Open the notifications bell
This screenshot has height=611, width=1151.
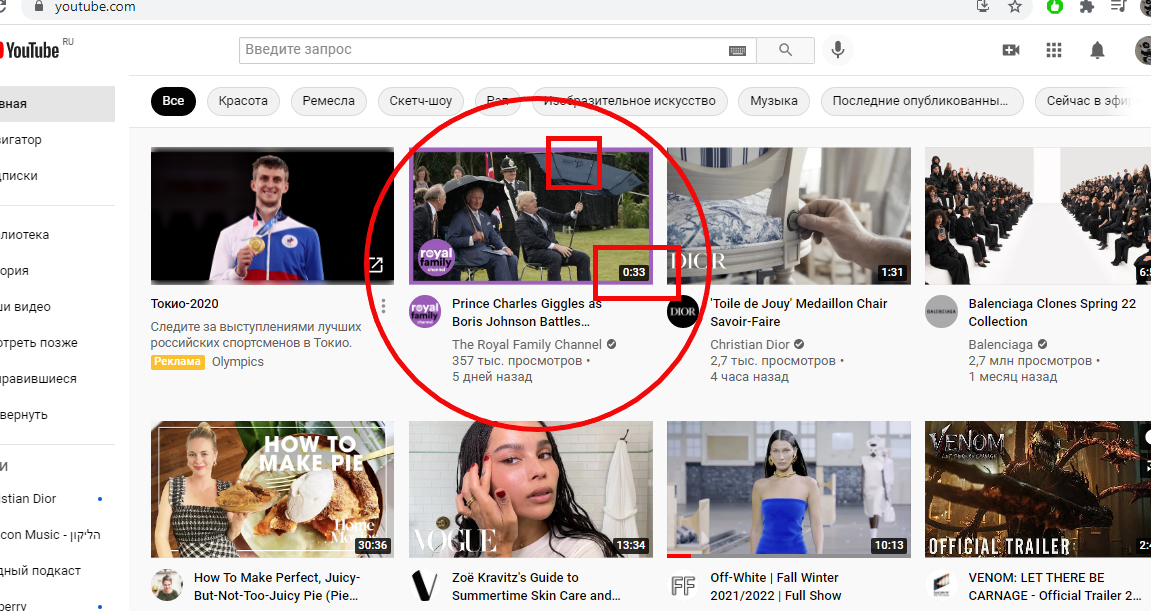[x=1097, y=50]
